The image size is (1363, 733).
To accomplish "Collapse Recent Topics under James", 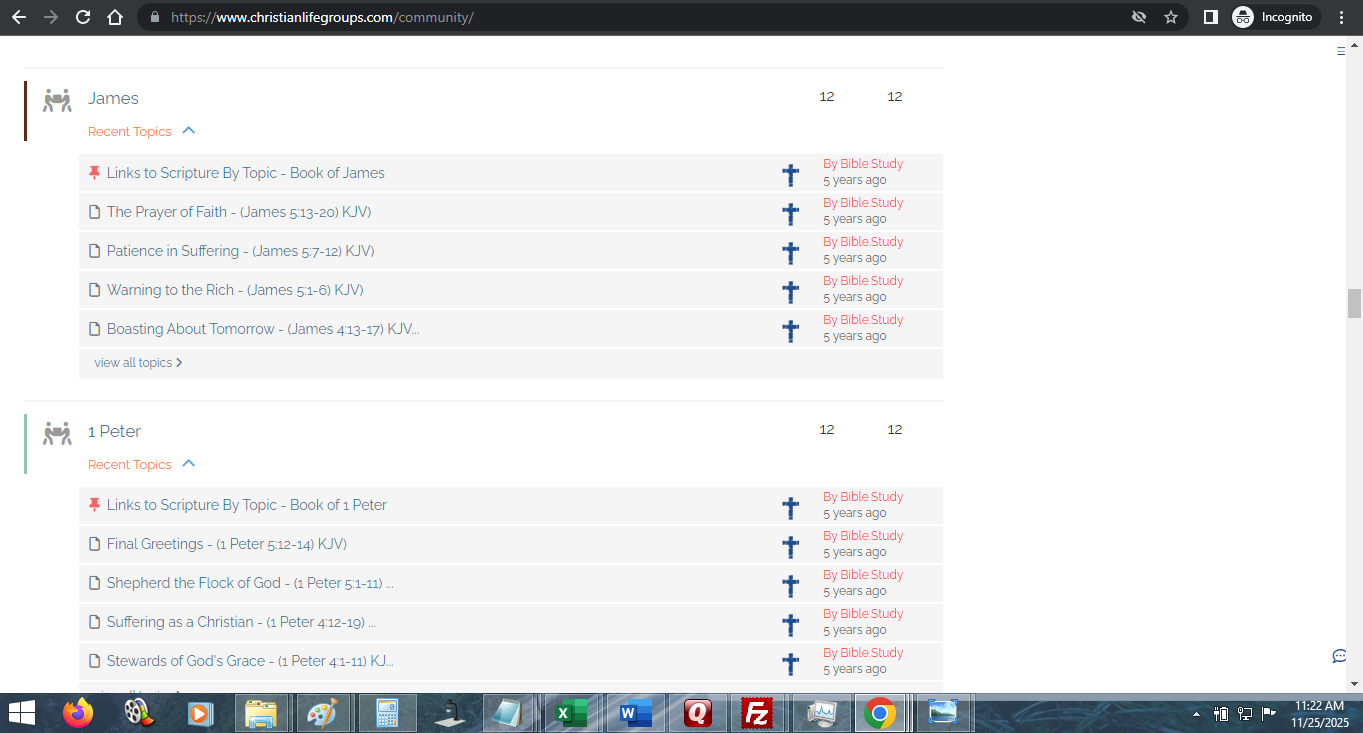I will coord(188,131).
